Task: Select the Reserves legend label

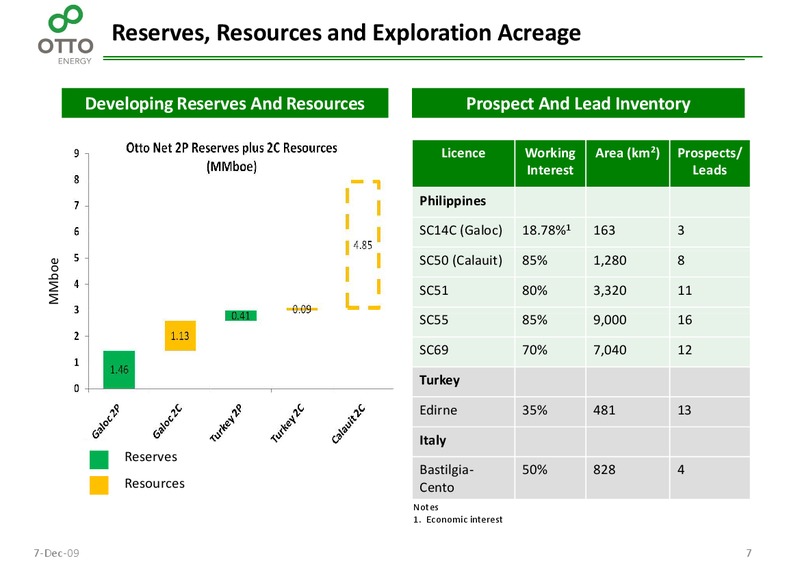Action: coord(151,457)
